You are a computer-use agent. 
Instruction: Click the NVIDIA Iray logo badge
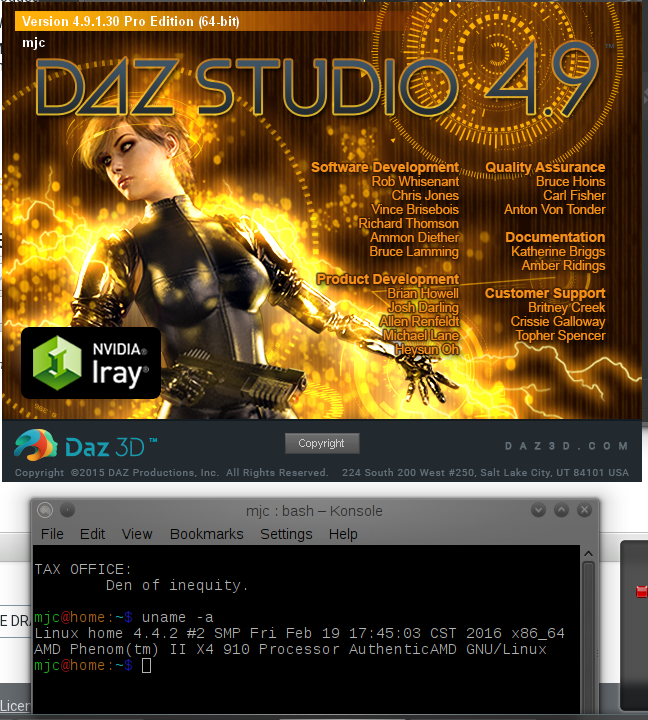[91, 363]
